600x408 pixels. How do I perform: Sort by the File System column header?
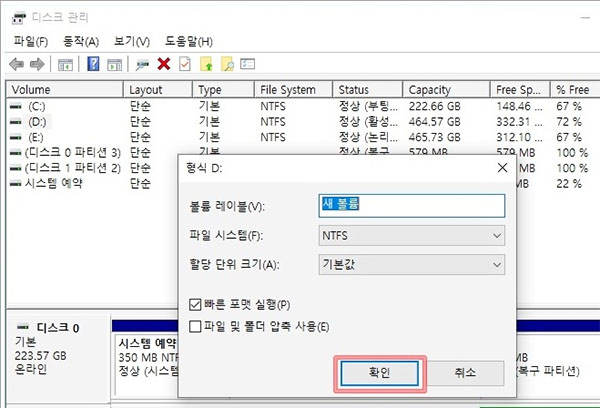293,90
